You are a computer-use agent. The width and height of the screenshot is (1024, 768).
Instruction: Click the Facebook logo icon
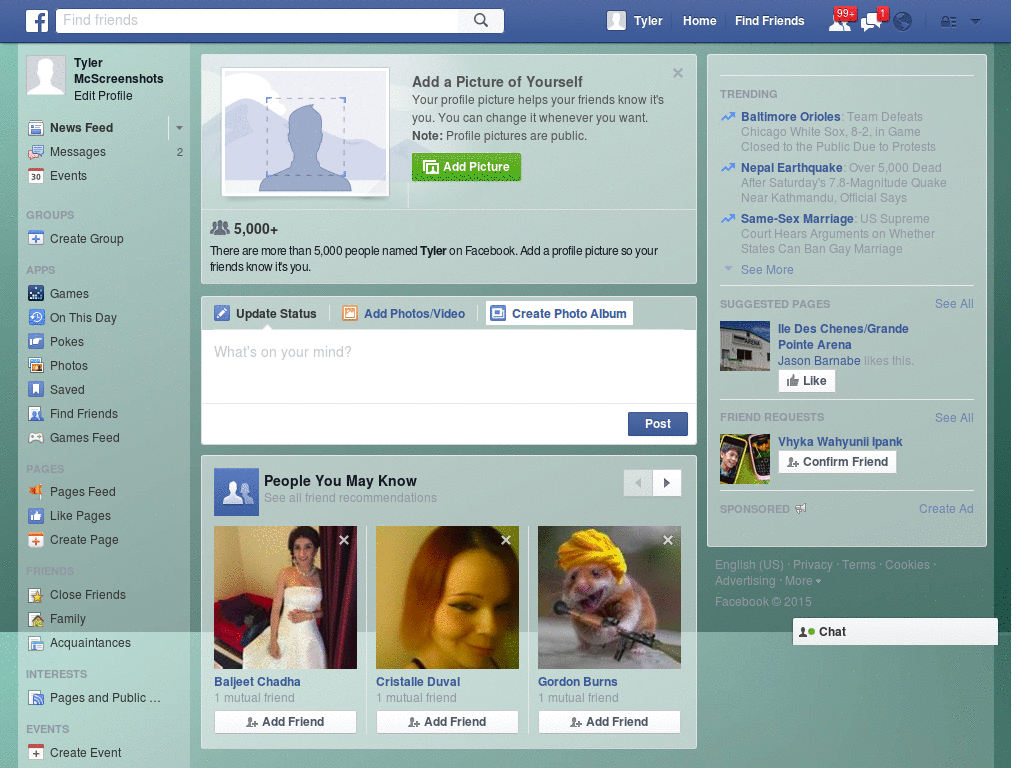point(37,21)
